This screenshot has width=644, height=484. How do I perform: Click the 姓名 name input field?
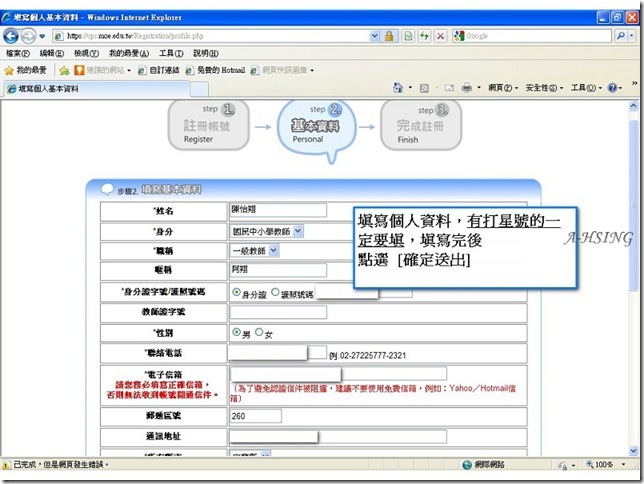pos(278,210)
